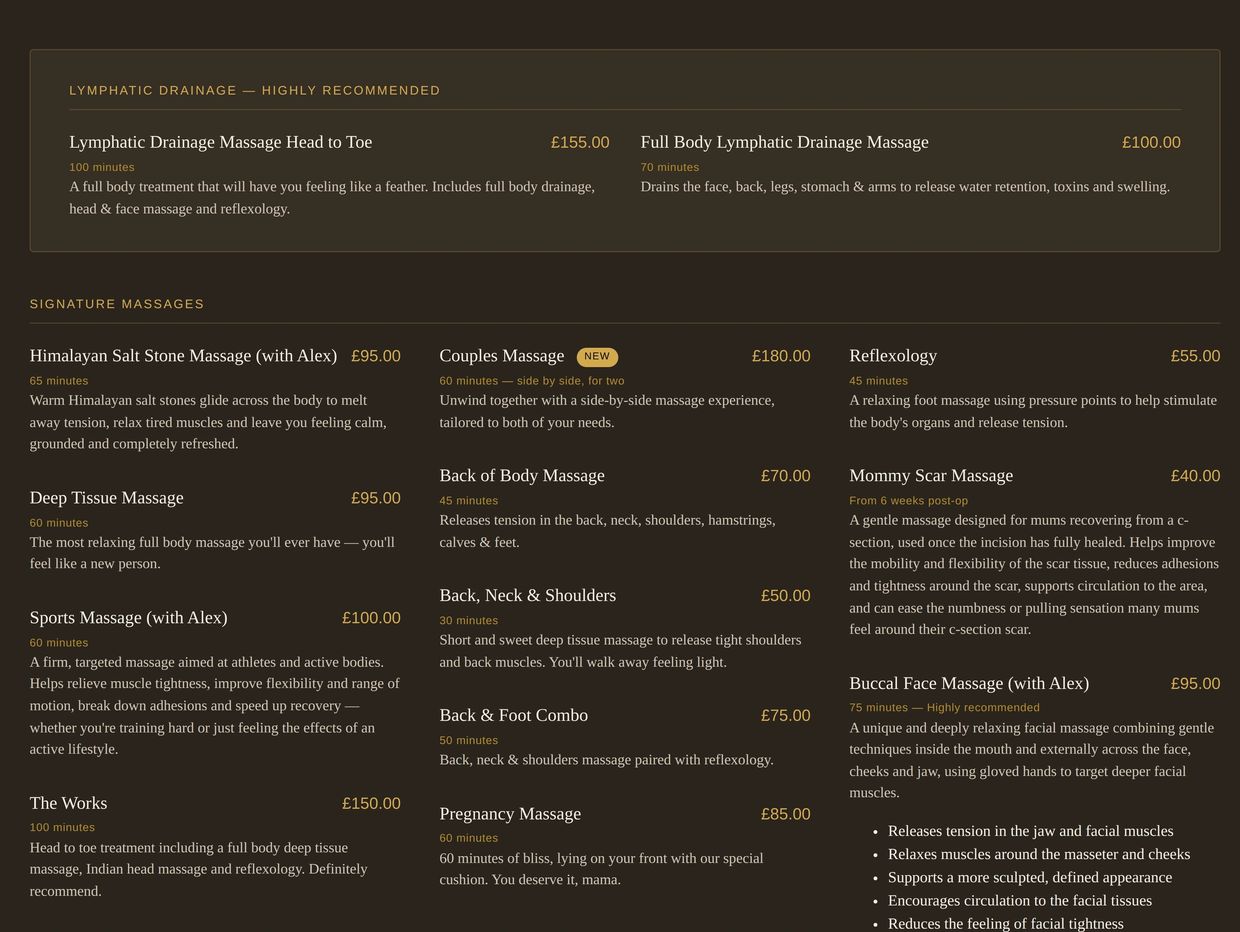This screenshot has height=932, width=1240.
Task: Select the Full Body Lymphatic Drainage Massage title
Action: click(784, 142)
